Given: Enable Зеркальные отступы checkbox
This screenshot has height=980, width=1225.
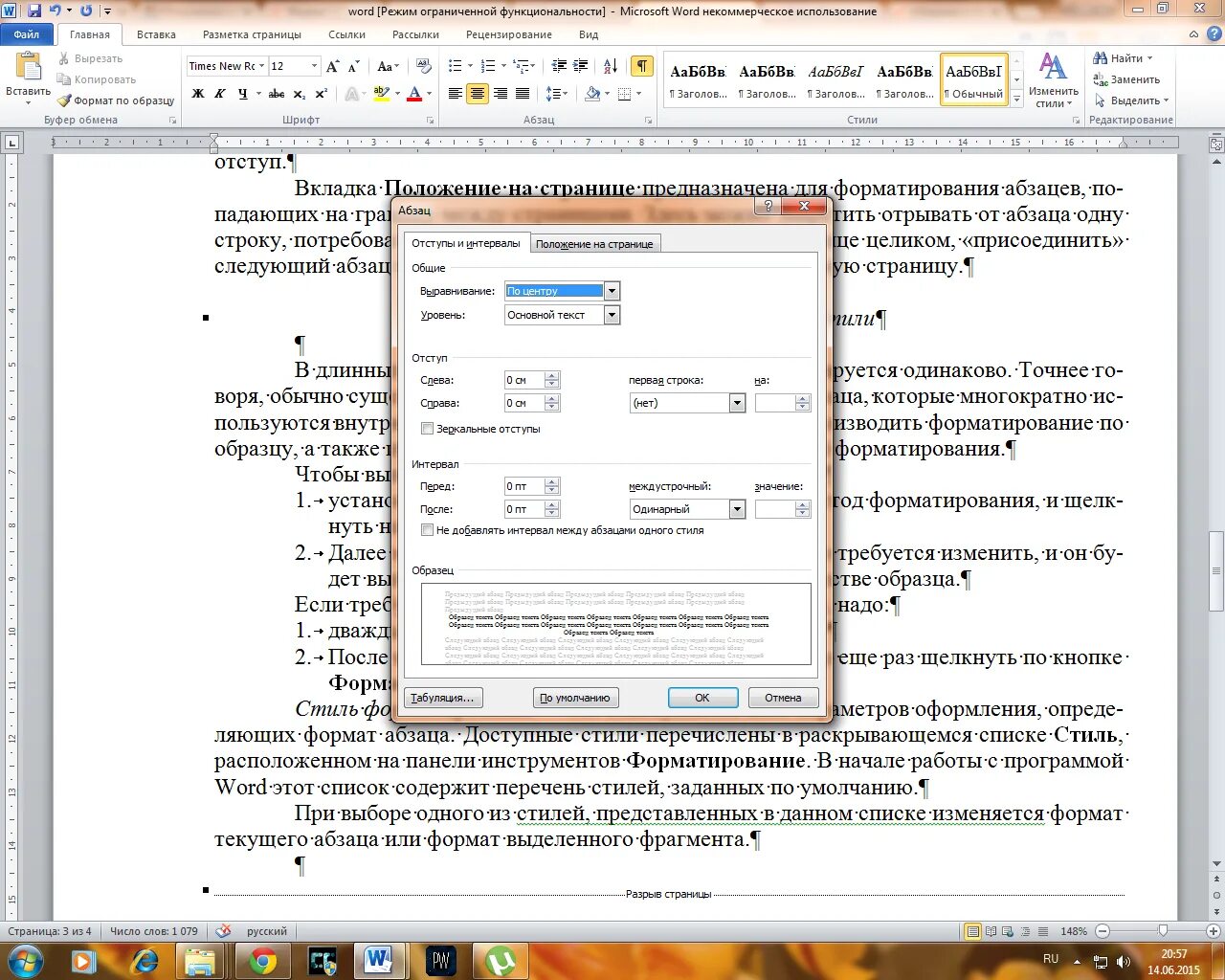Looking at the screenshot, I should pyautogui.click(x=428, y=429).
